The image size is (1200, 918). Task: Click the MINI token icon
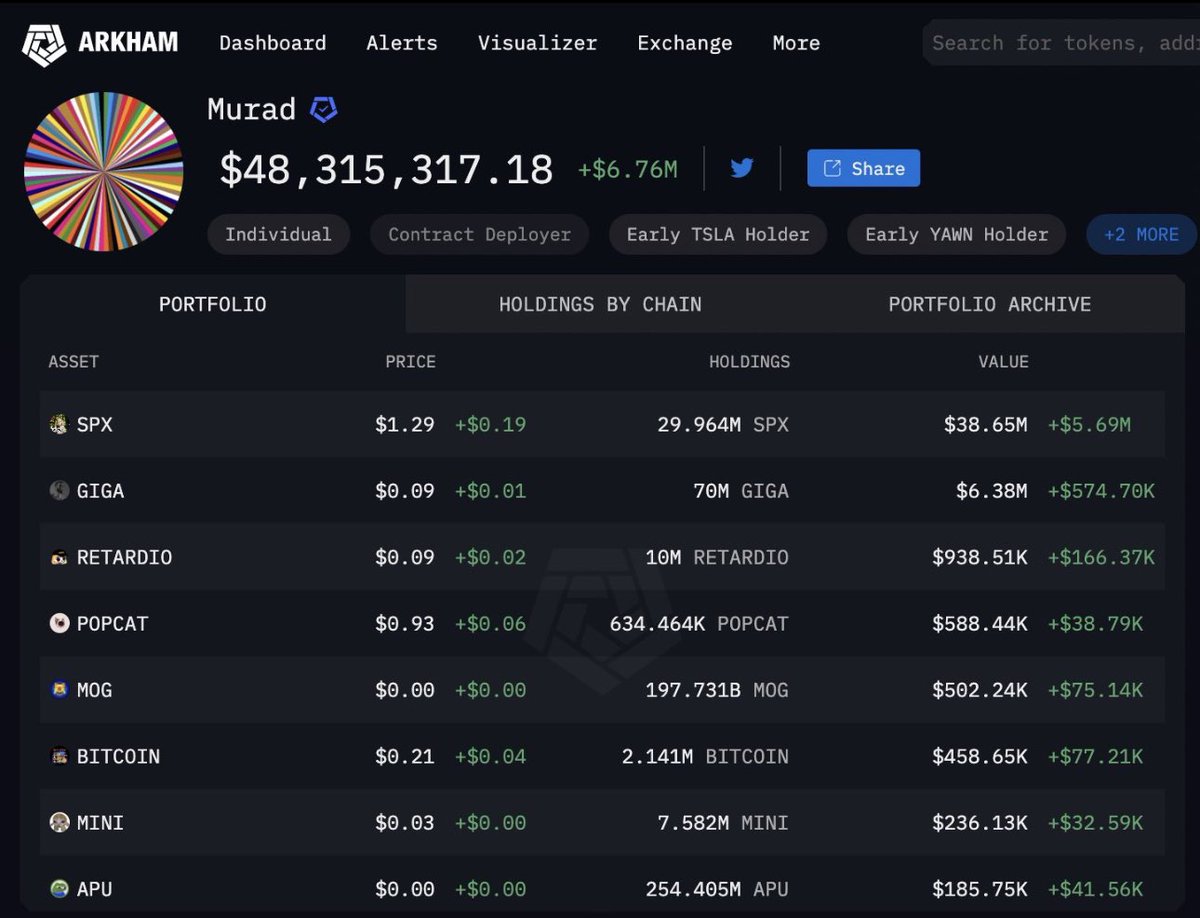pos(59,822)
